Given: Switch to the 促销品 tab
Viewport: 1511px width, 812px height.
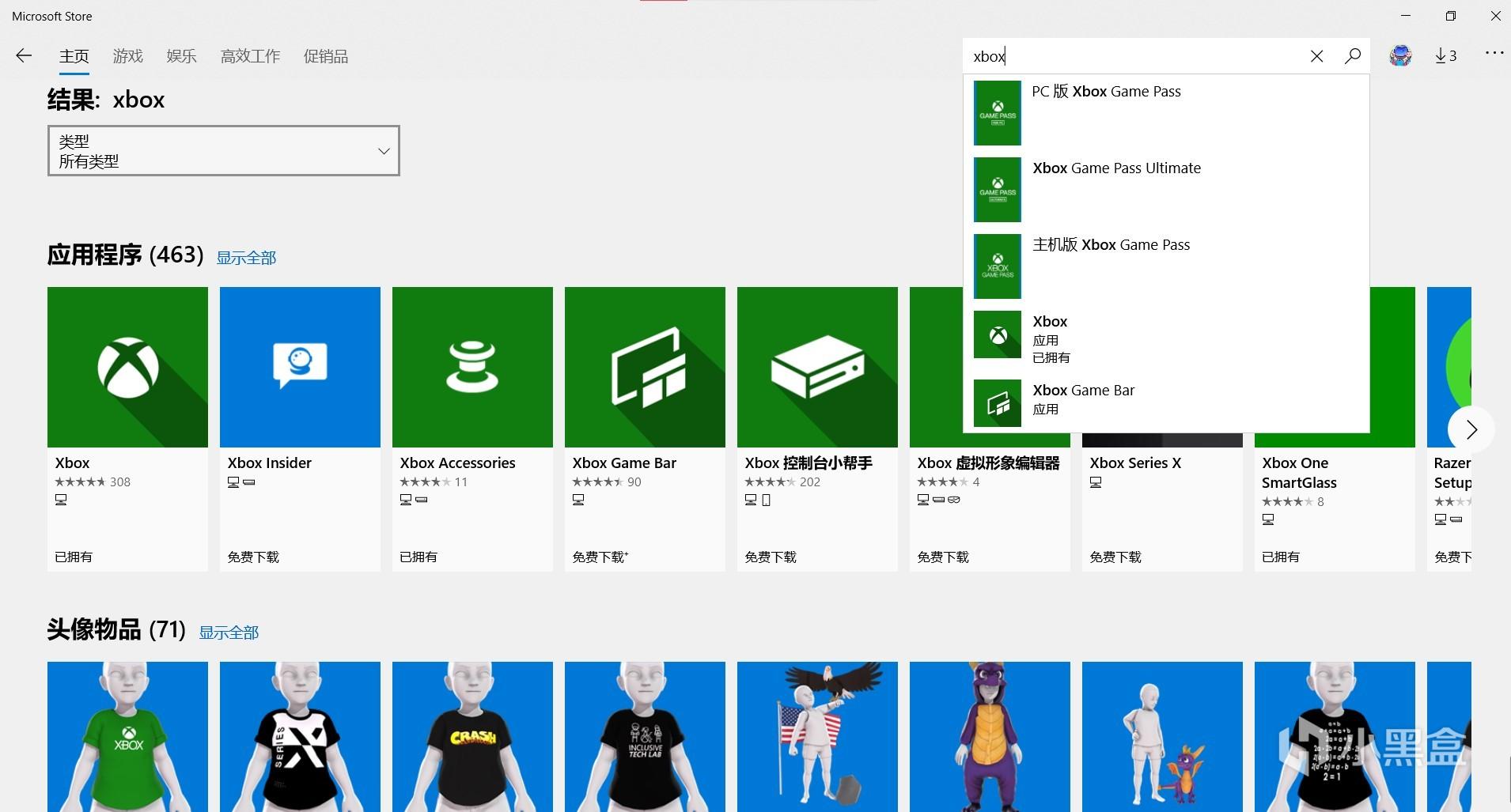Looking at the screenshot, I should click(x=325, y=56).
